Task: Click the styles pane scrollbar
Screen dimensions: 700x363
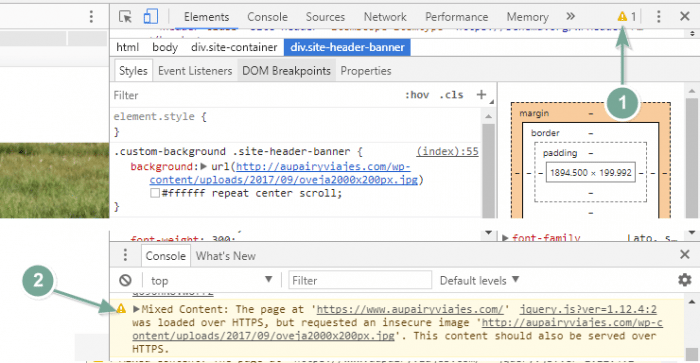Action: pos(488,170)
